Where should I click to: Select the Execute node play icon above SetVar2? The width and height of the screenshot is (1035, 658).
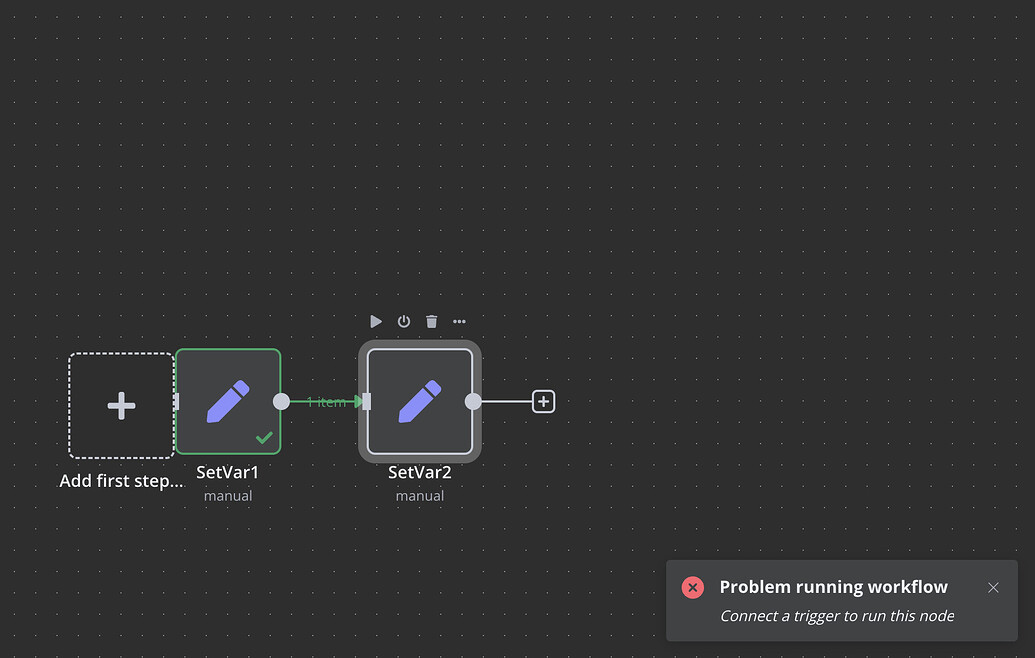coord(375,321)
